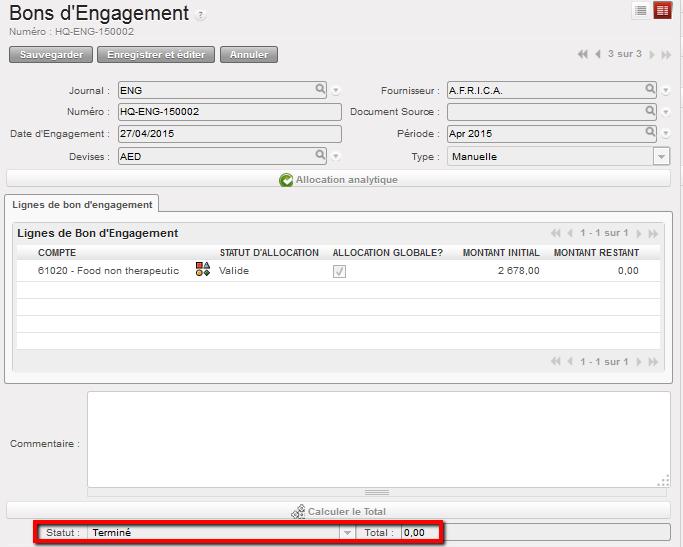Switch to list view icon
The width and height of the screenshot is (683, 547).
point(640,10)
